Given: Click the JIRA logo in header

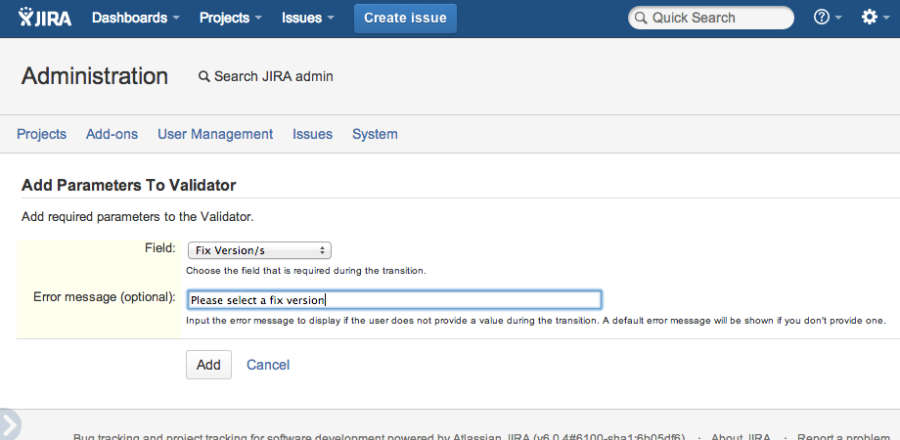Looking at the screenshot, I should [45, 18].
